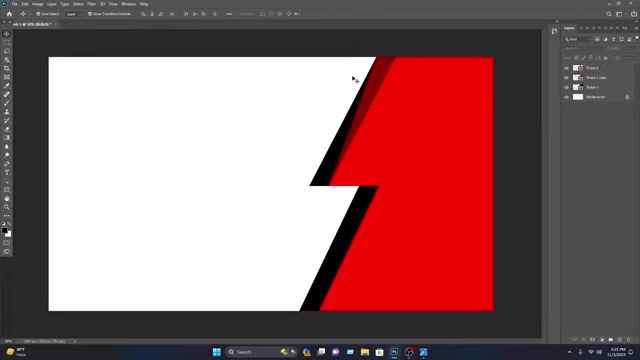Screen dimensions: 640x360
Task: Swap foreground and background colors
Action: tap(9, 224)
